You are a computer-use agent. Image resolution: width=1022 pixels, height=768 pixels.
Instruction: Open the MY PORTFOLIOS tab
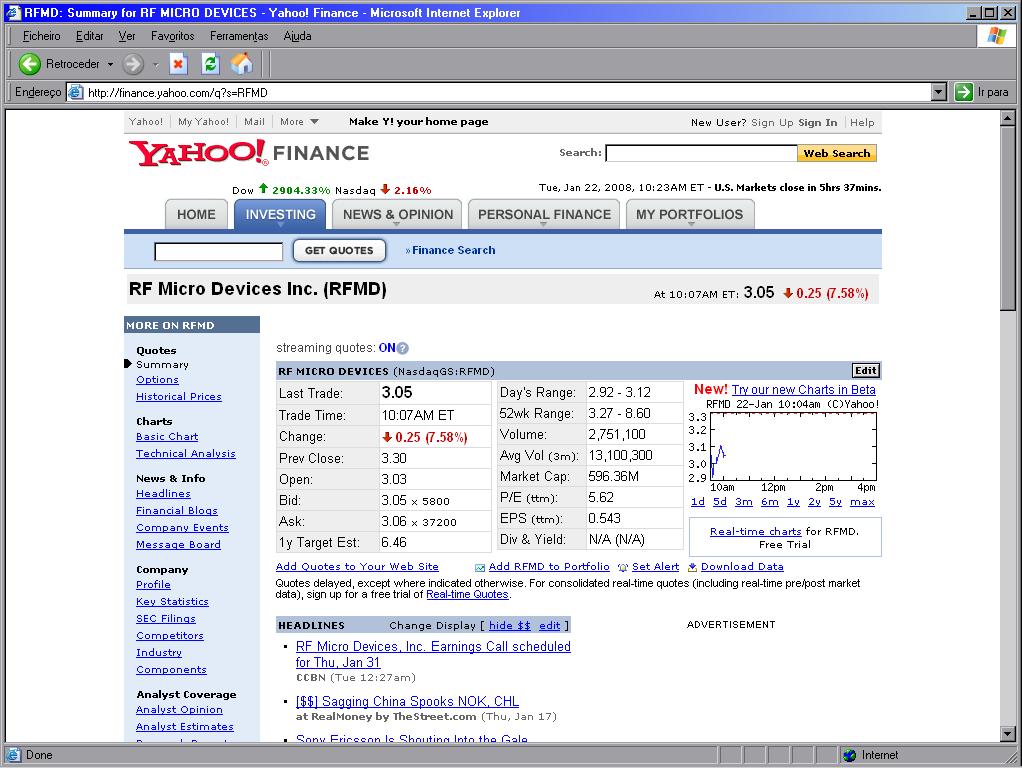[x=690, y=214]
